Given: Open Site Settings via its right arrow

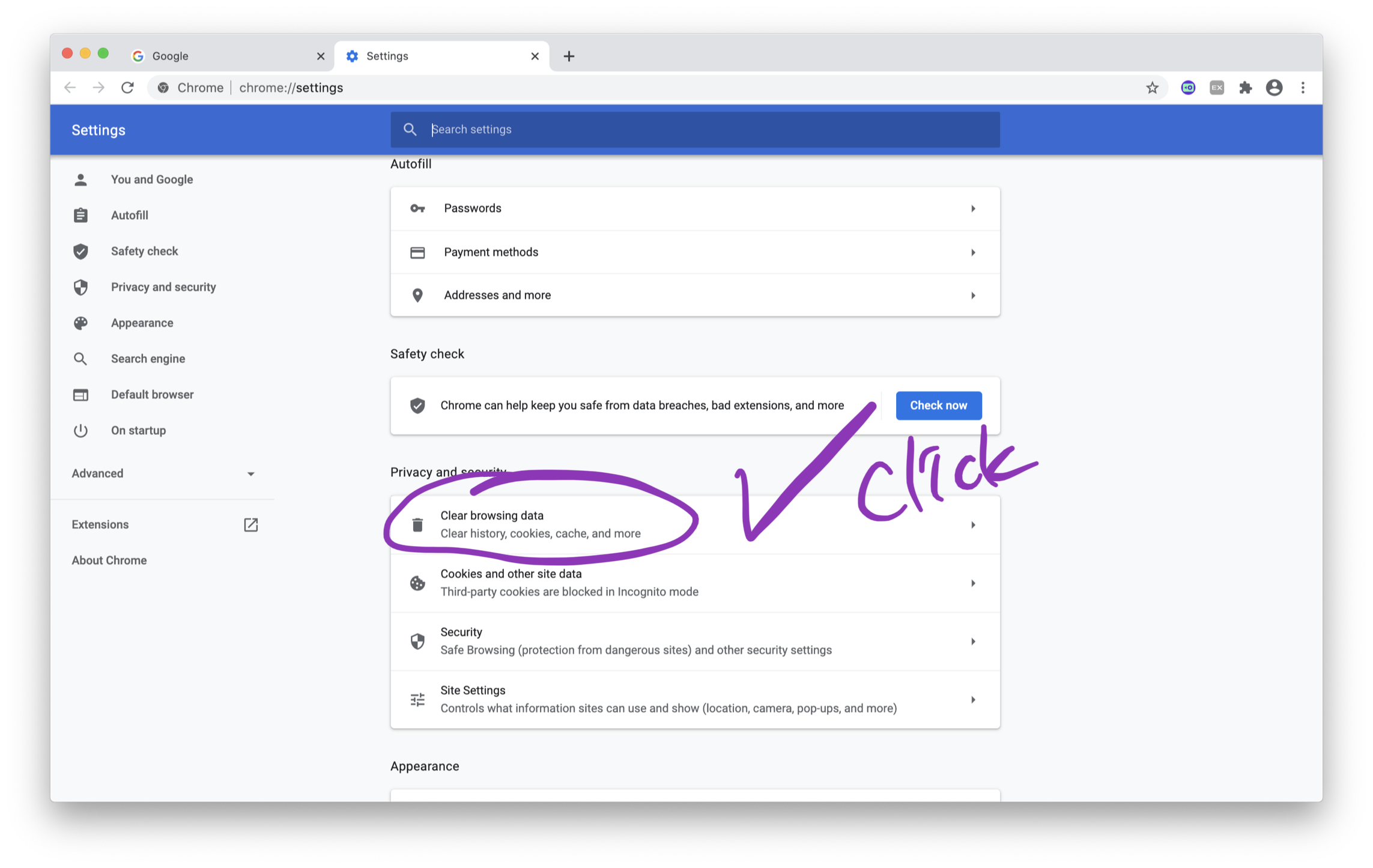Looking at the screenshot, I should click(972, 699).
